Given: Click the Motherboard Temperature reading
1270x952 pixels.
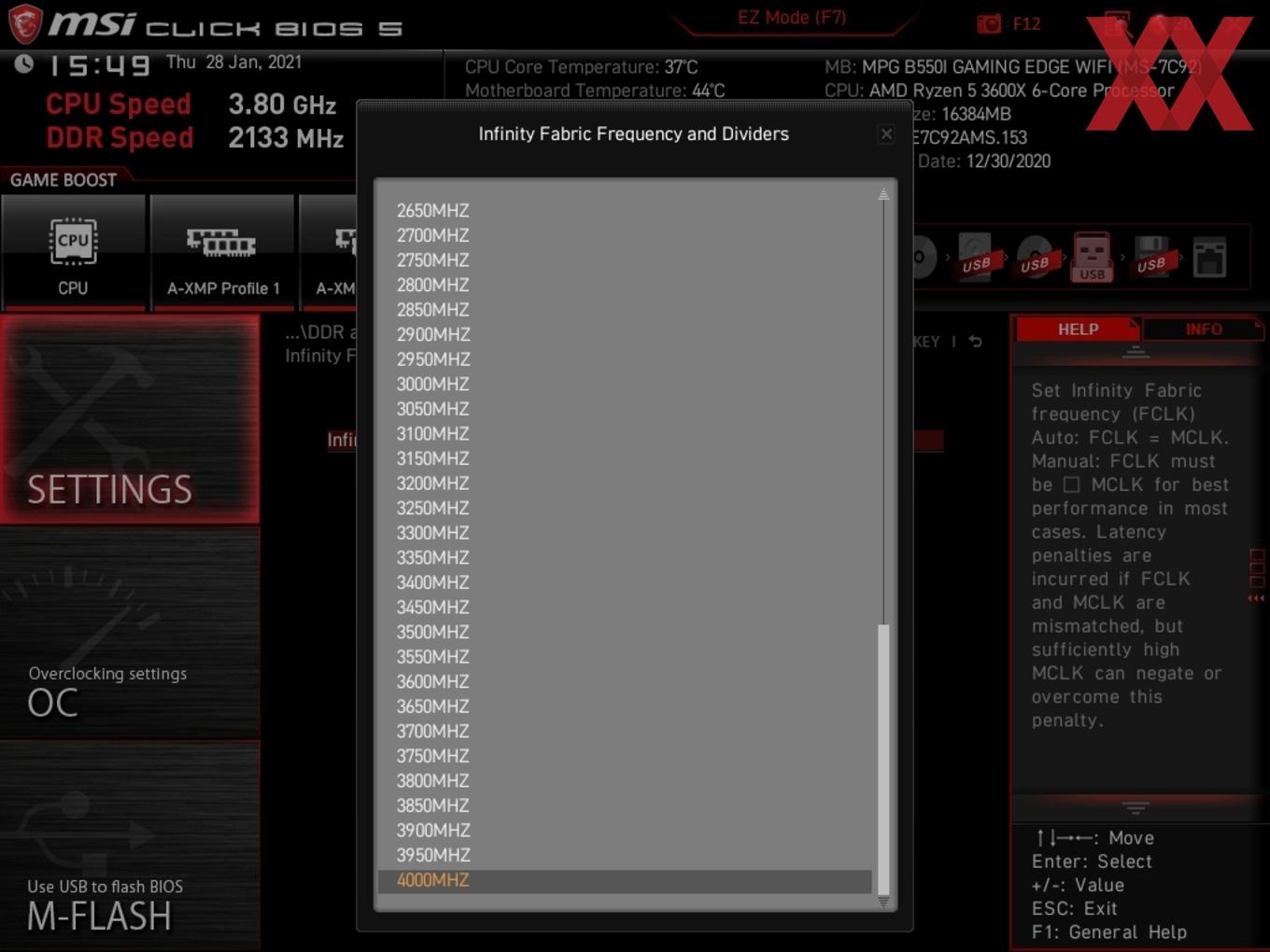Looking at the screenshot, I should click(595, 91).
